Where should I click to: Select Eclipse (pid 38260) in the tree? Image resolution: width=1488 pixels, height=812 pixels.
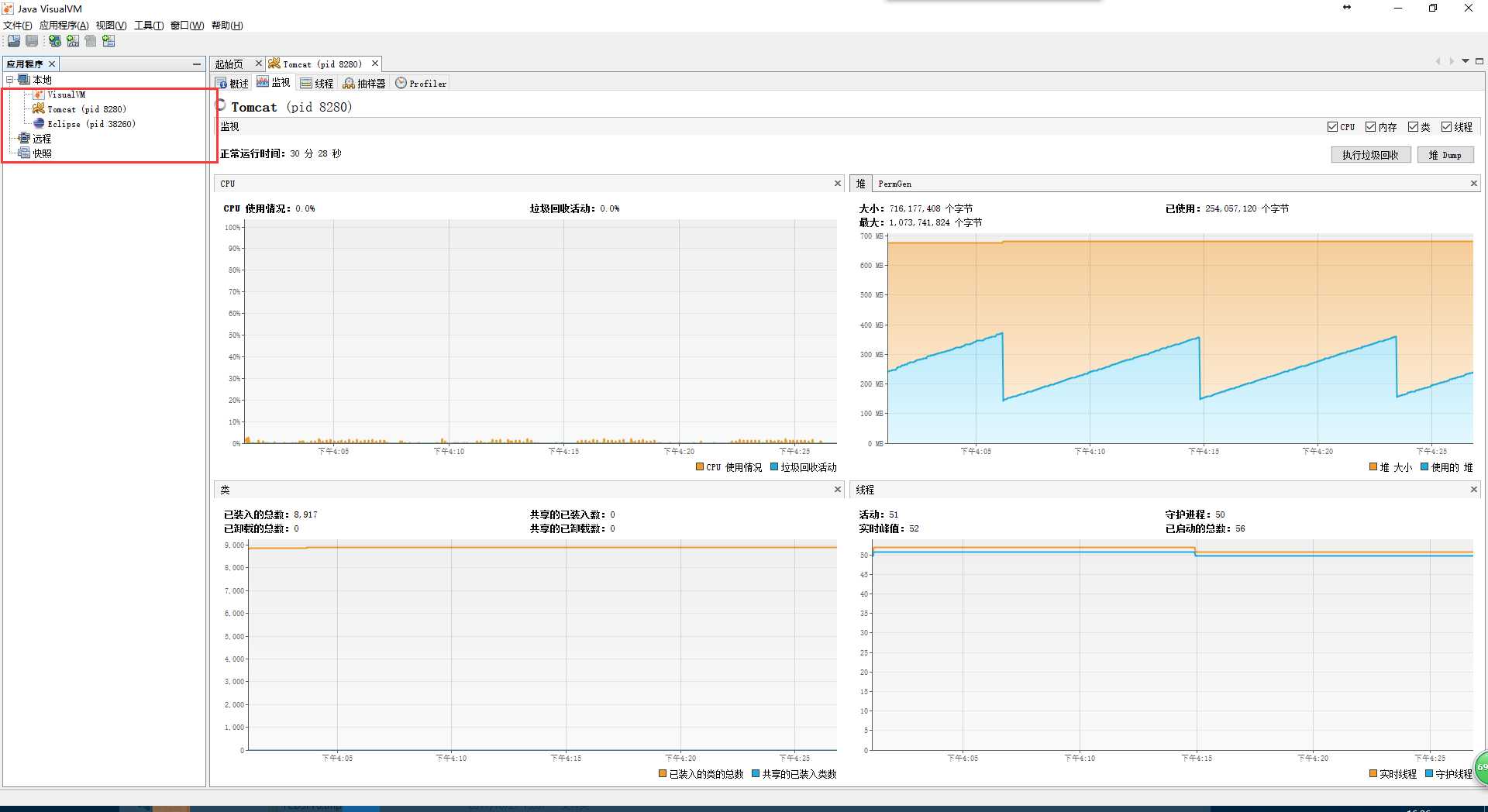[x=91, y=124]
